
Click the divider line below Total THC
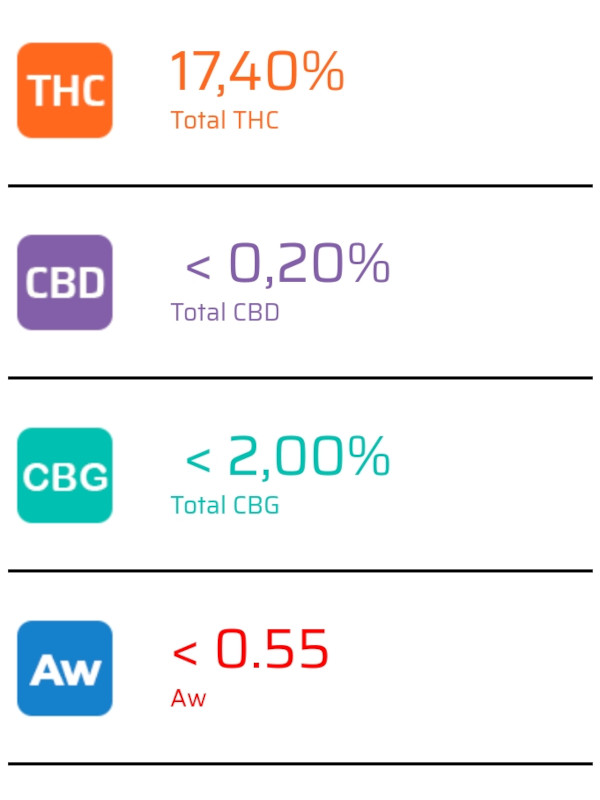[x=300, y=186]
